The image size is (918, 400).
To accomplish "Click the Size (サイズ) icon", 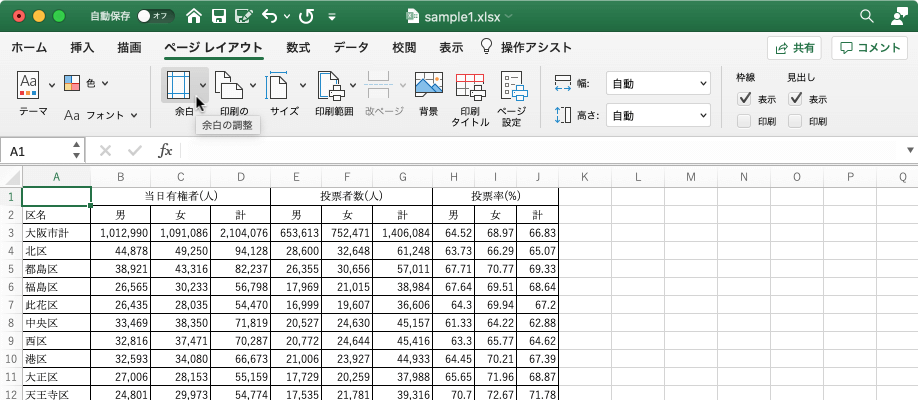I will pyautogui.click(x=278, y=85).
